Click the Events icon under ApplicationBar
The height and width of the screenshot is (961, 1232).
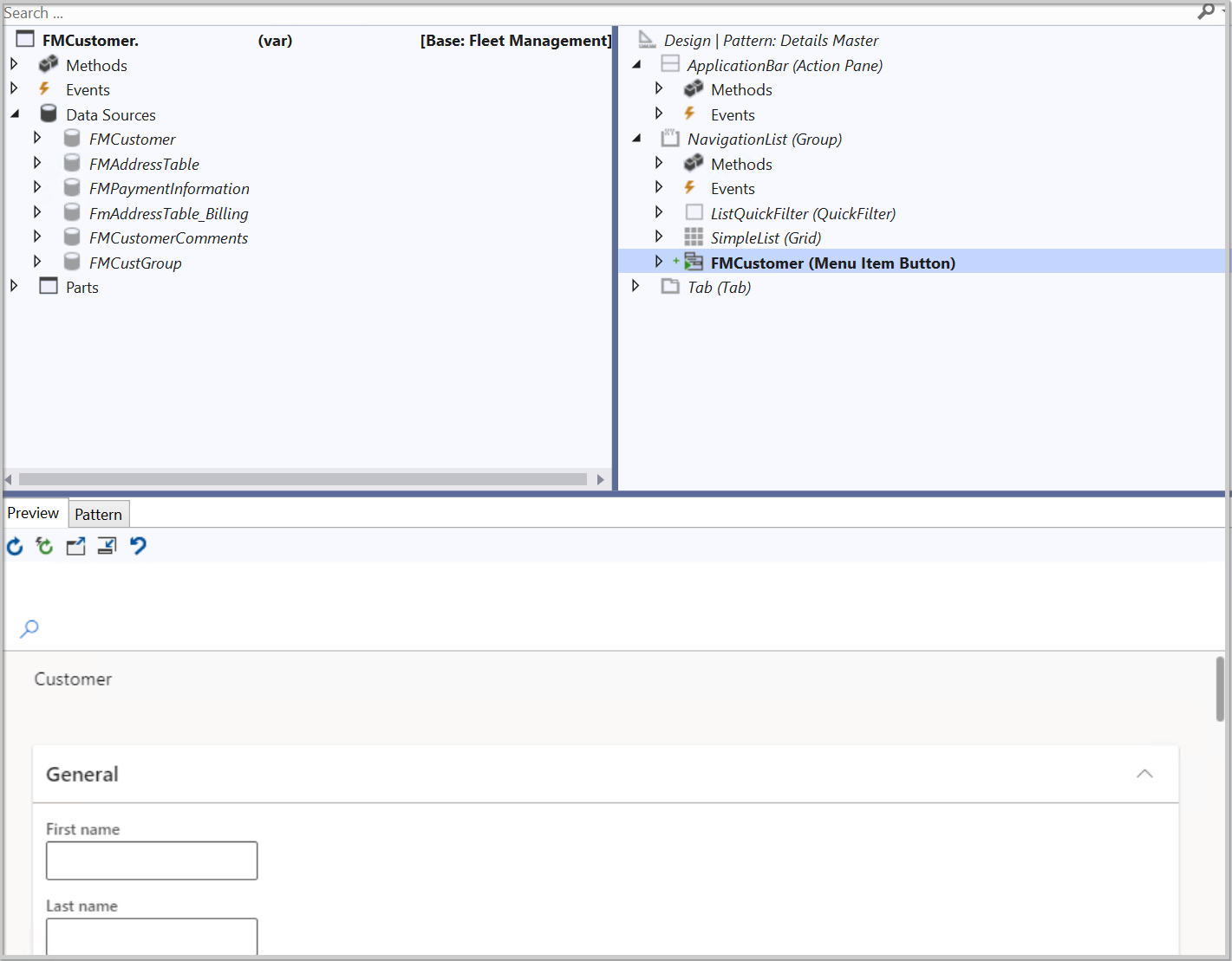click(689, 114)
